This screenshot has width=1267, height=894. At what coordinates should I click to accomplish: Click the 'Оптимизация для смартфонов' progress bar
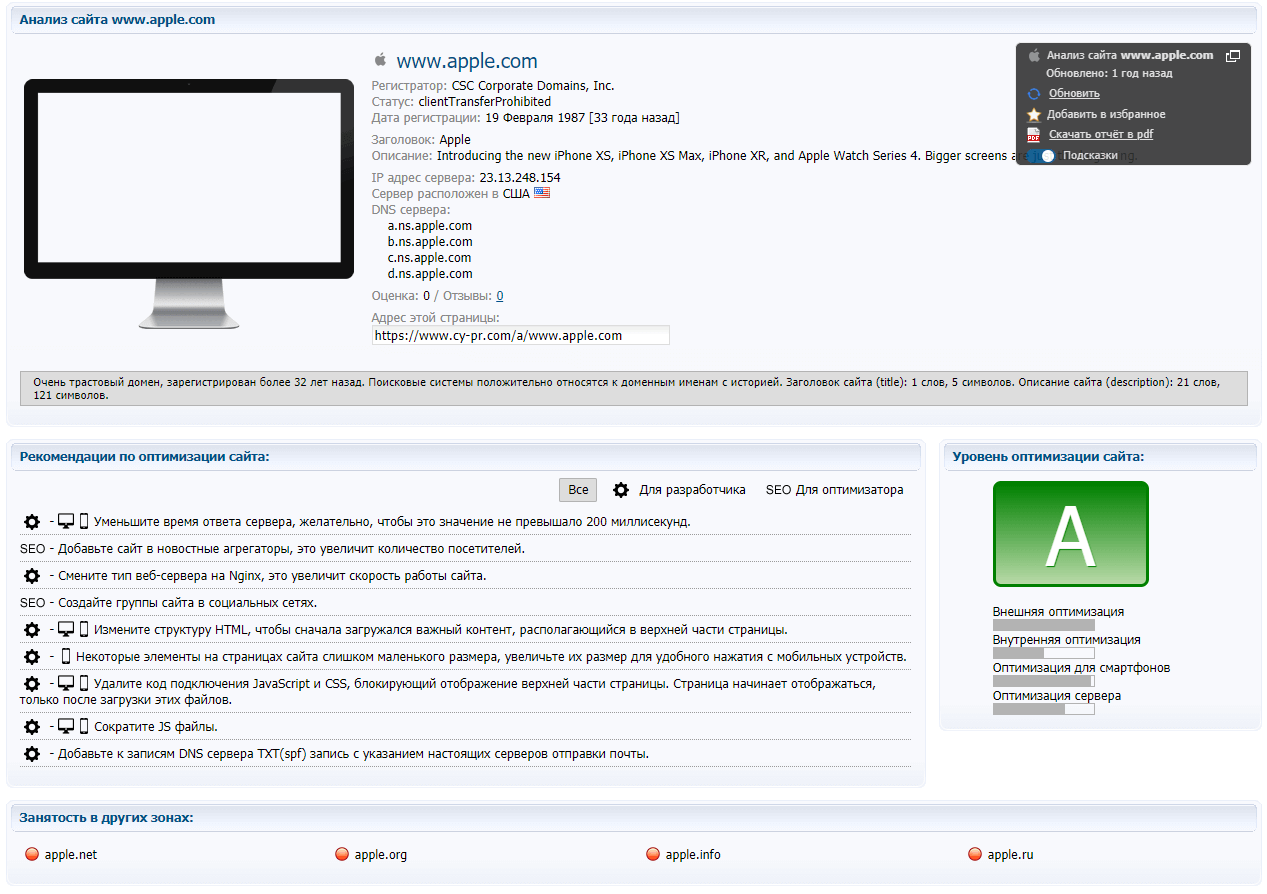point(1043,681)
